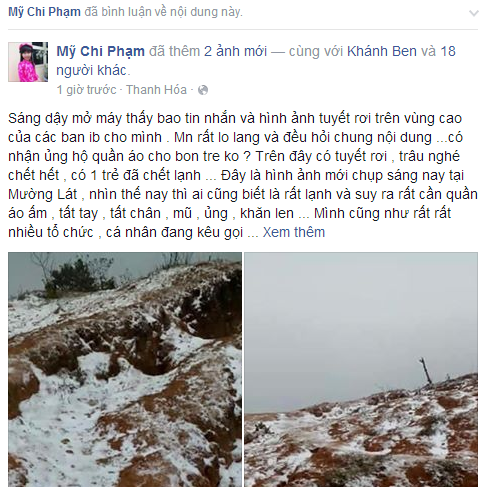Image resolution: width=490 pixels, height=487 pixels.
Task: Open the story options chevron dropdown
Action: tap(474, 13)
